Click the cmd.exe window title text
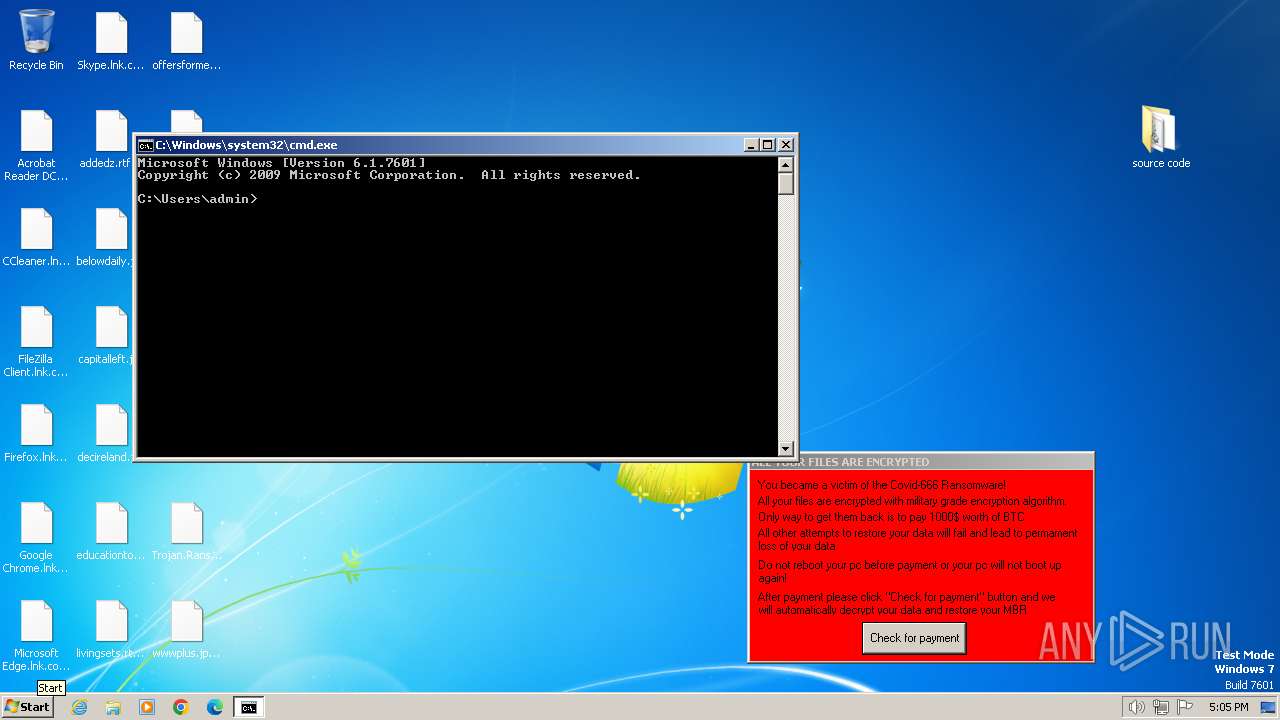 click(246, 145)
